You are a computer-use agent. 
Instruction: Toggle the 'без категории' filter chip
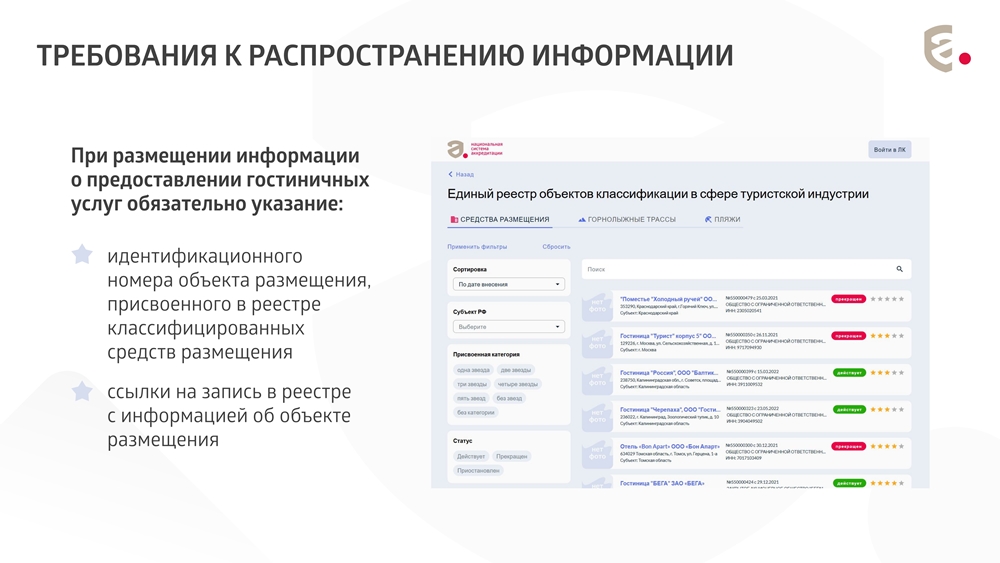476,413
